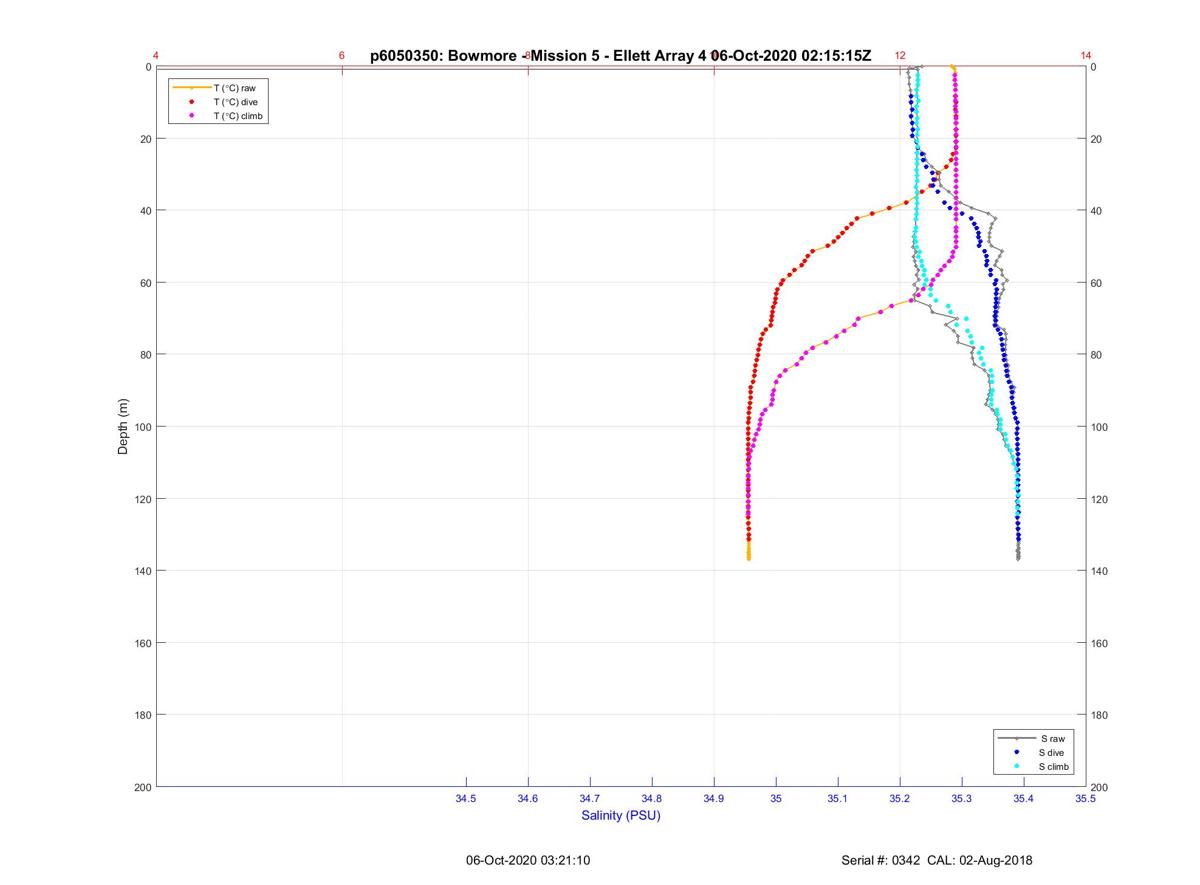Click the 'S raw' legend label
This screenshot has height=885, width=1200.
[x=1051, y=738]
